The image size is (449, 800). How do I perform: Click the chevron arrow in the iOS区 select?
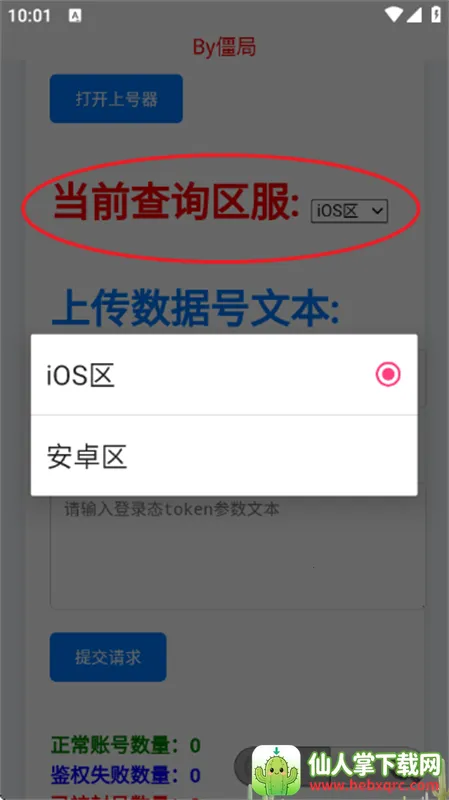(378, 211)
